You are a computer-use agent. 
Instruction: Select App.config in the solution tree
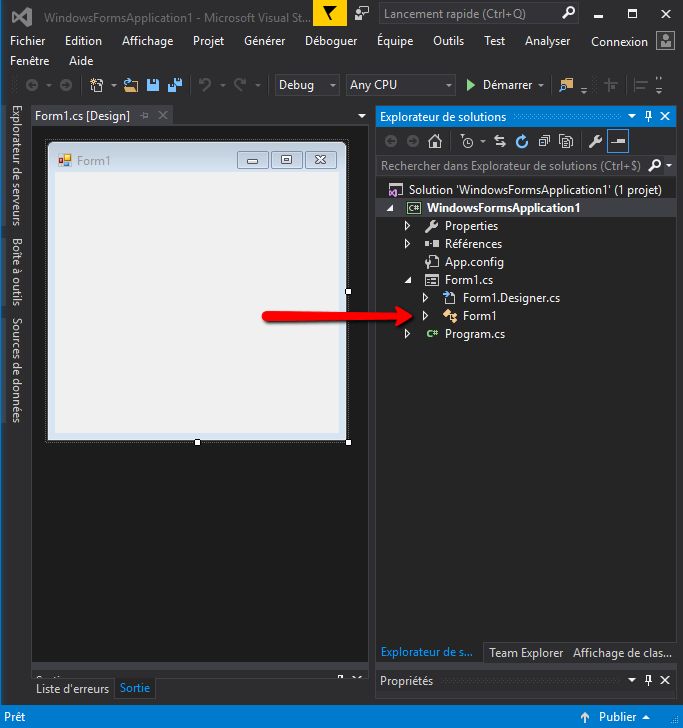pos(474,262)
